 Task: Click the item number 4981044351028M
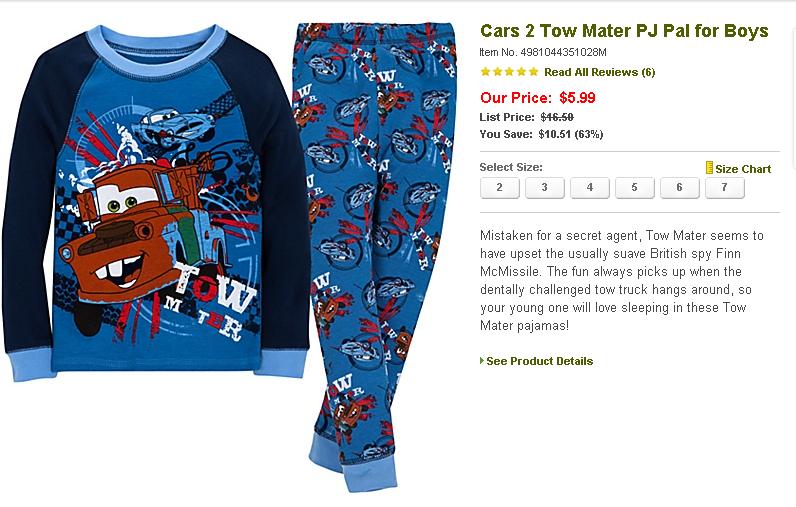[563, 52]
